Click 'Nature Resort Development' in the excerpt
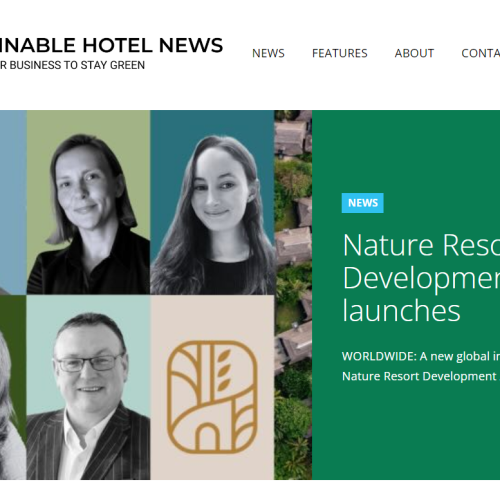This screenshot has width=500, height=500. point(419,376)
